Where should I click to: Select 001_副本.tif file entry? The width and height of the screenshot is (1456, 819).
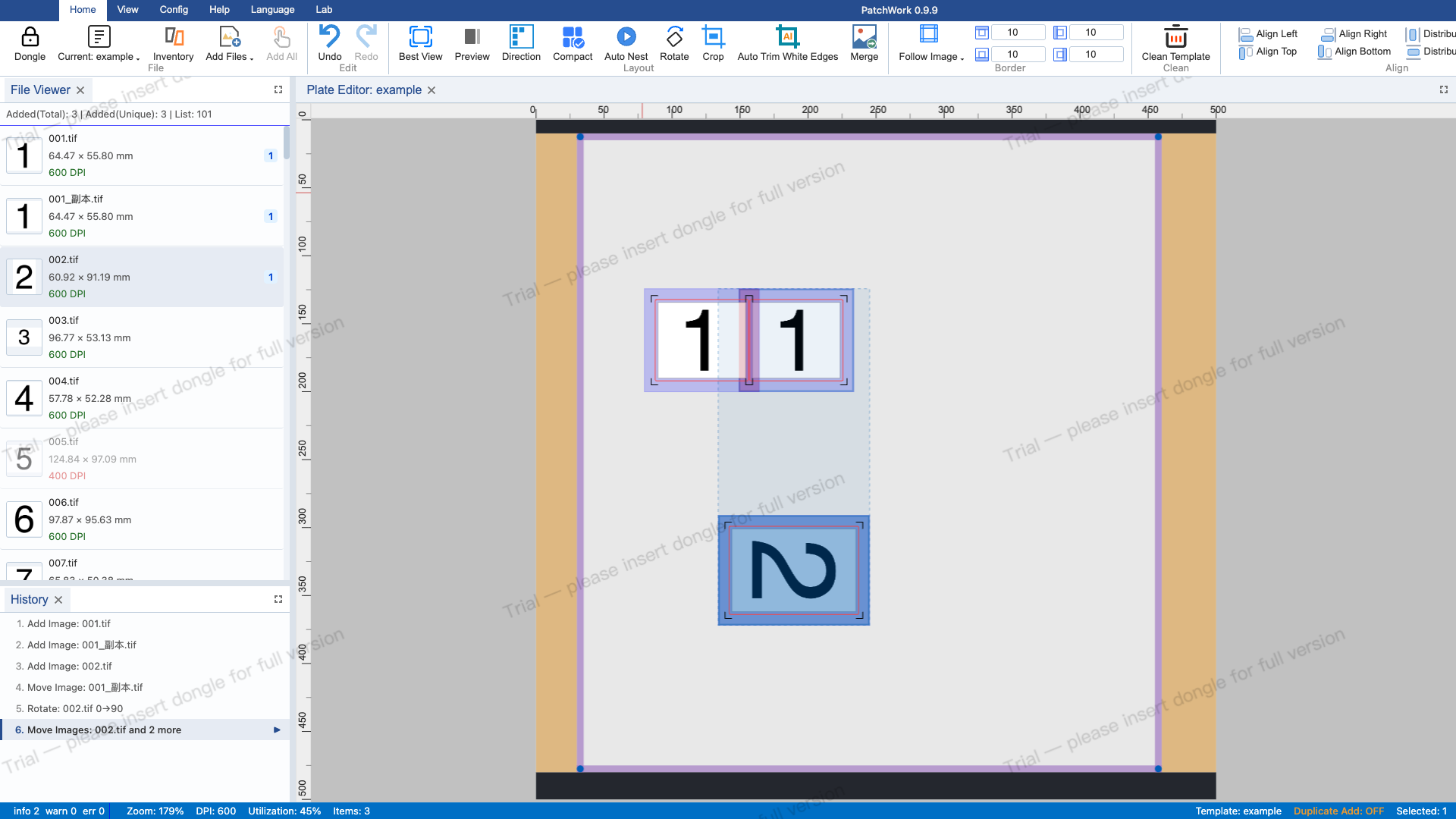coord(142,216)
